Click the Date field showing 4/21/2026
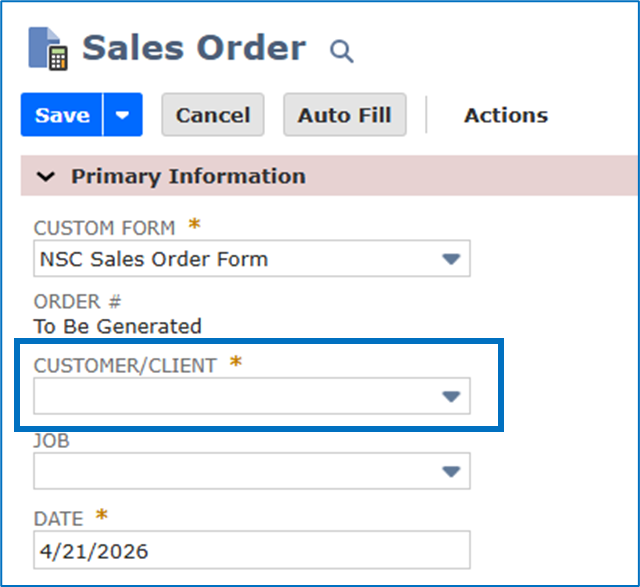This screenshot has width=640, height=587. point(250,550)
